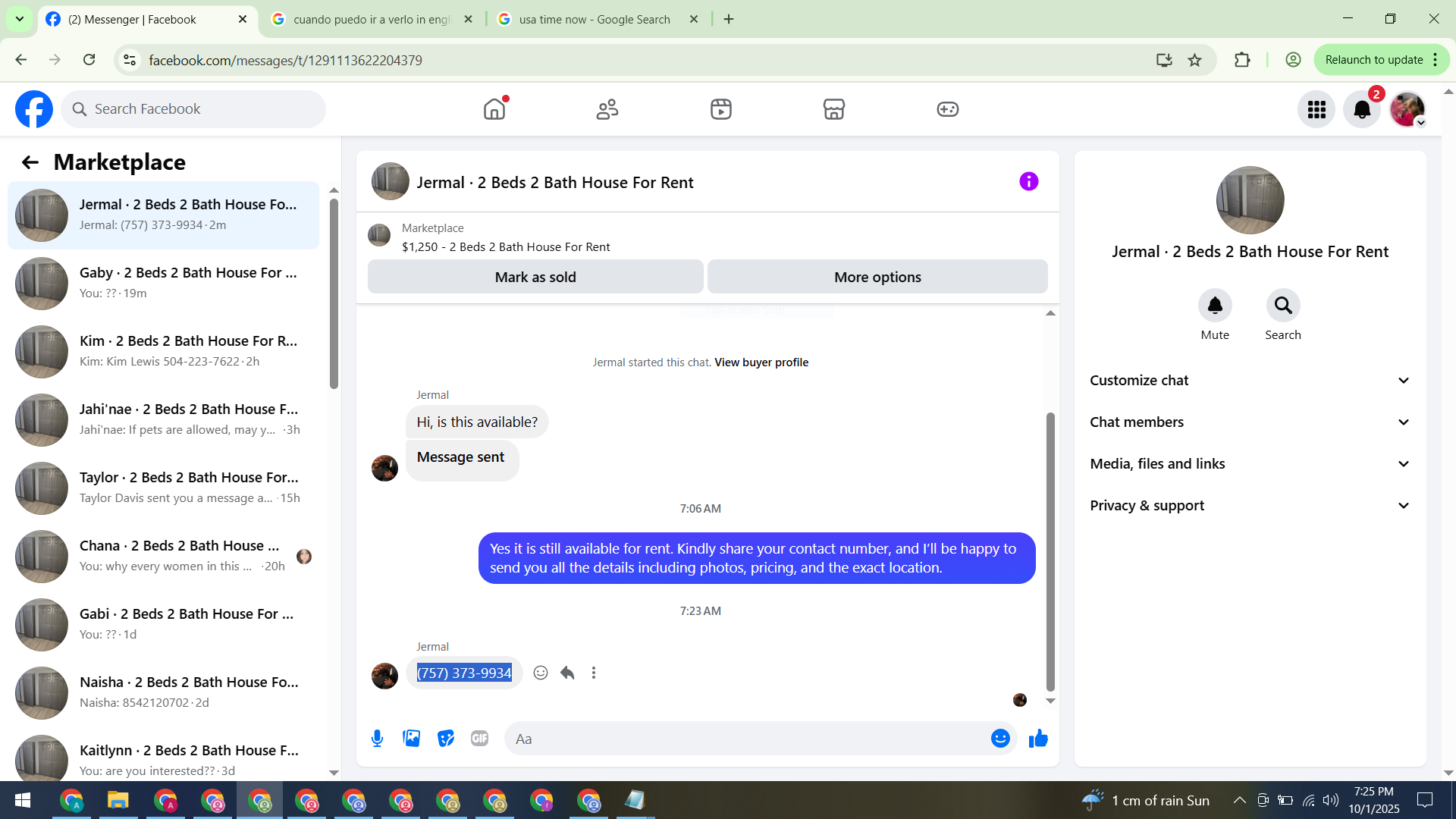Switch to the Messenger Facebook tab
The width and height of the screenshot is (1456, 819).
[x=148, y=19]
